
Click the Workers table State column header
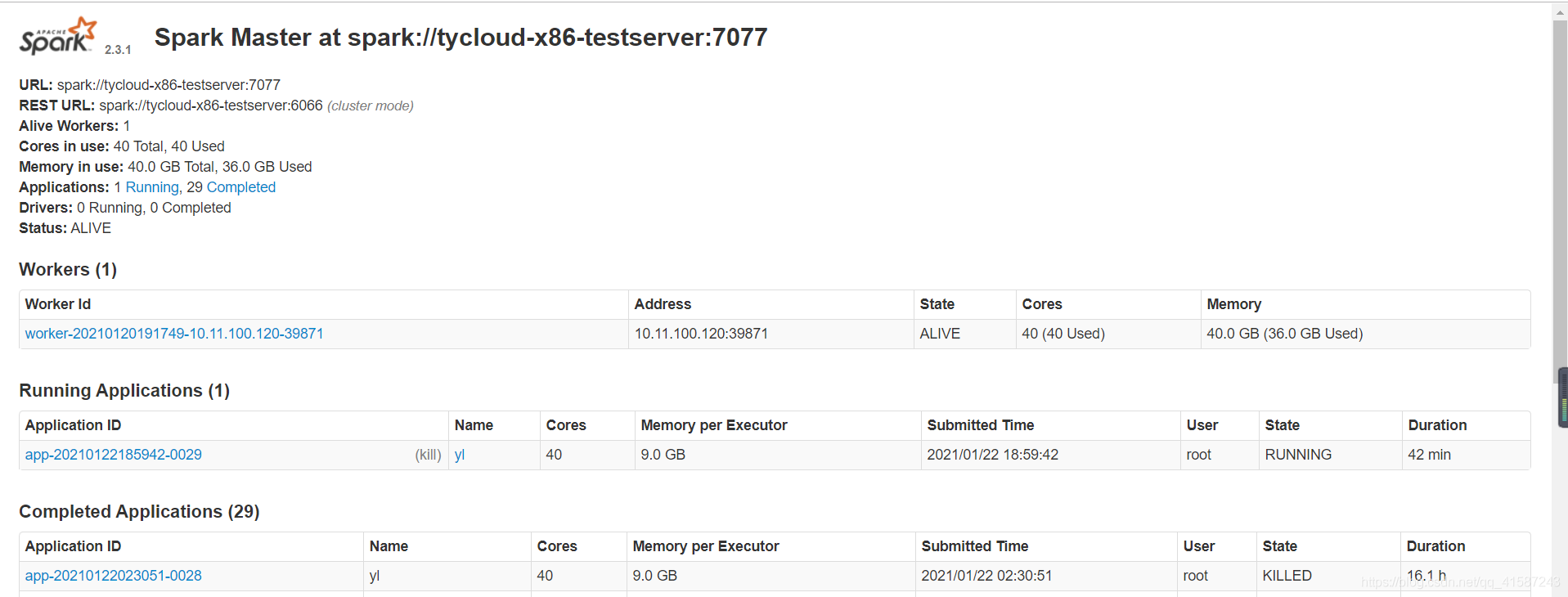937,304
